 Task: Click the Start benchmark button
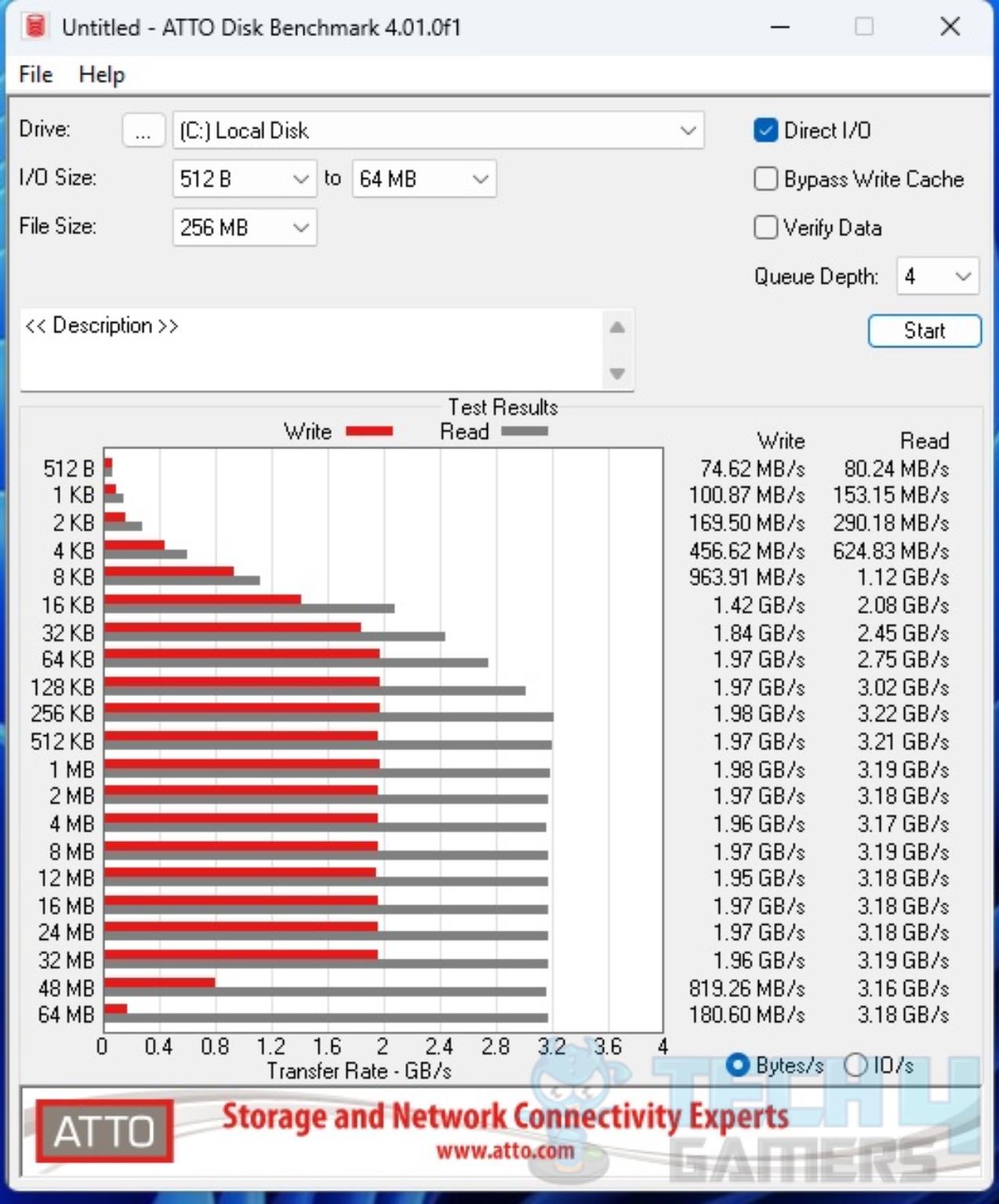pyautogui.click(x=925, y=330)
